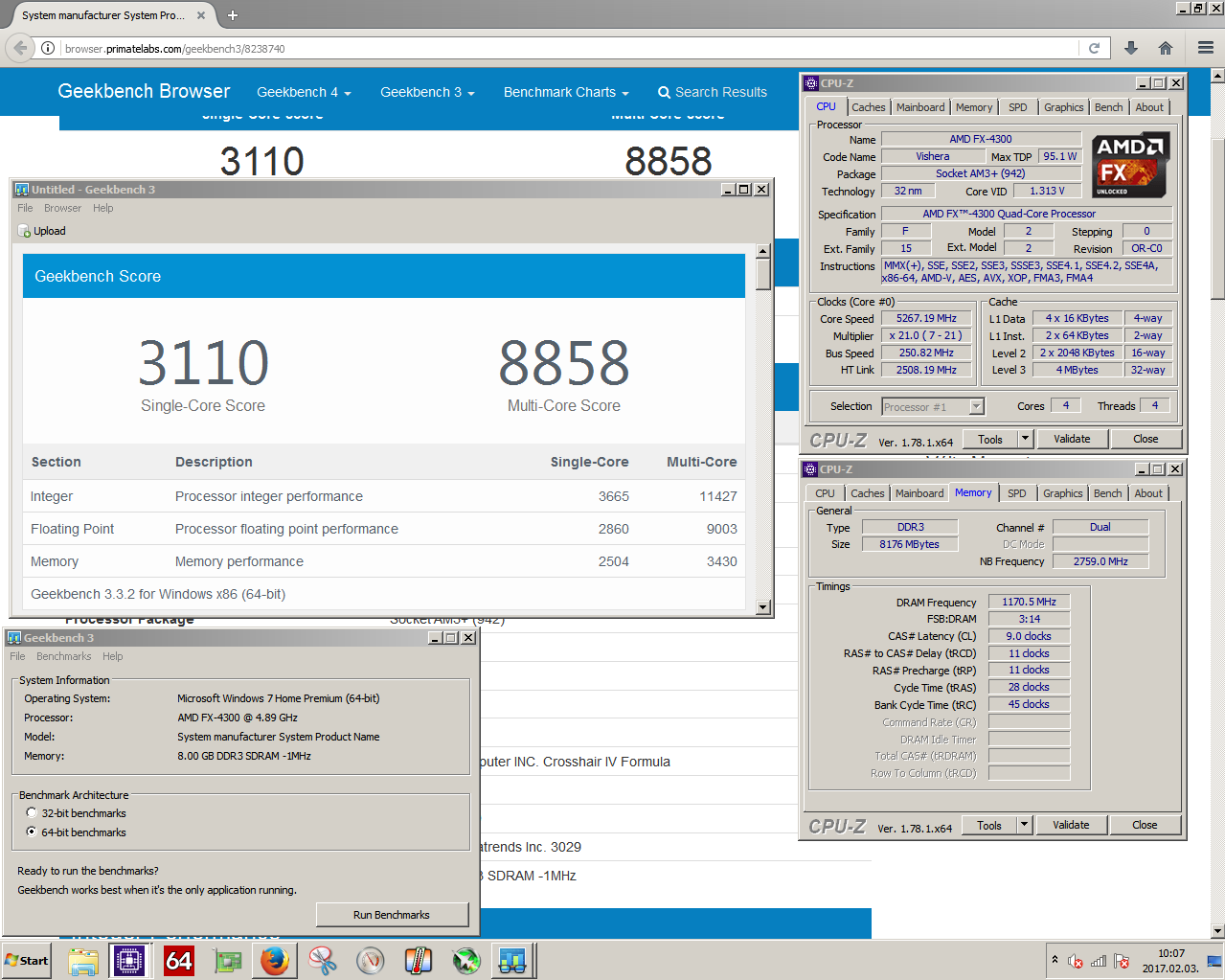Click the Action Center flag tray icon
Viewport: 1225px width, 980px height.
(x=1122, y=961)
